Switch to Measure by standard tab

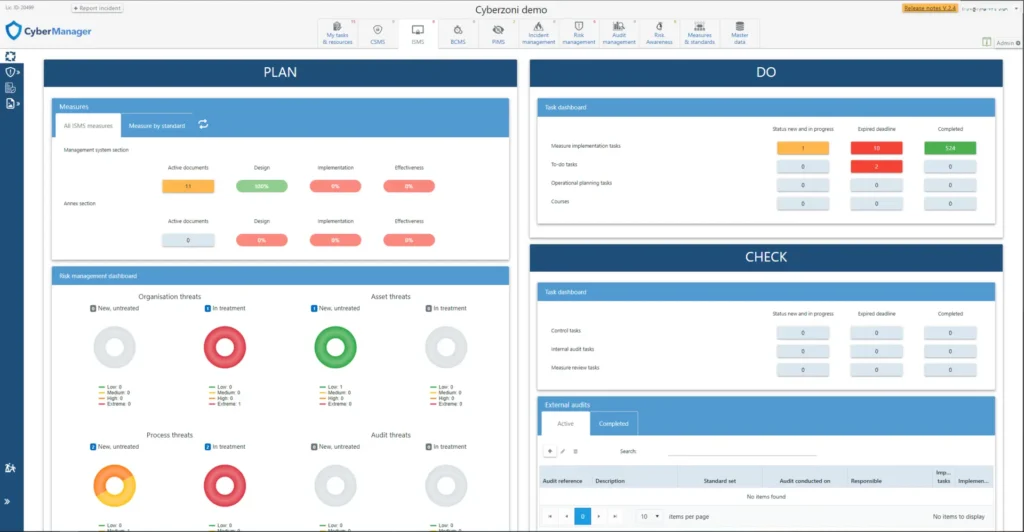(x=155, y=125)
